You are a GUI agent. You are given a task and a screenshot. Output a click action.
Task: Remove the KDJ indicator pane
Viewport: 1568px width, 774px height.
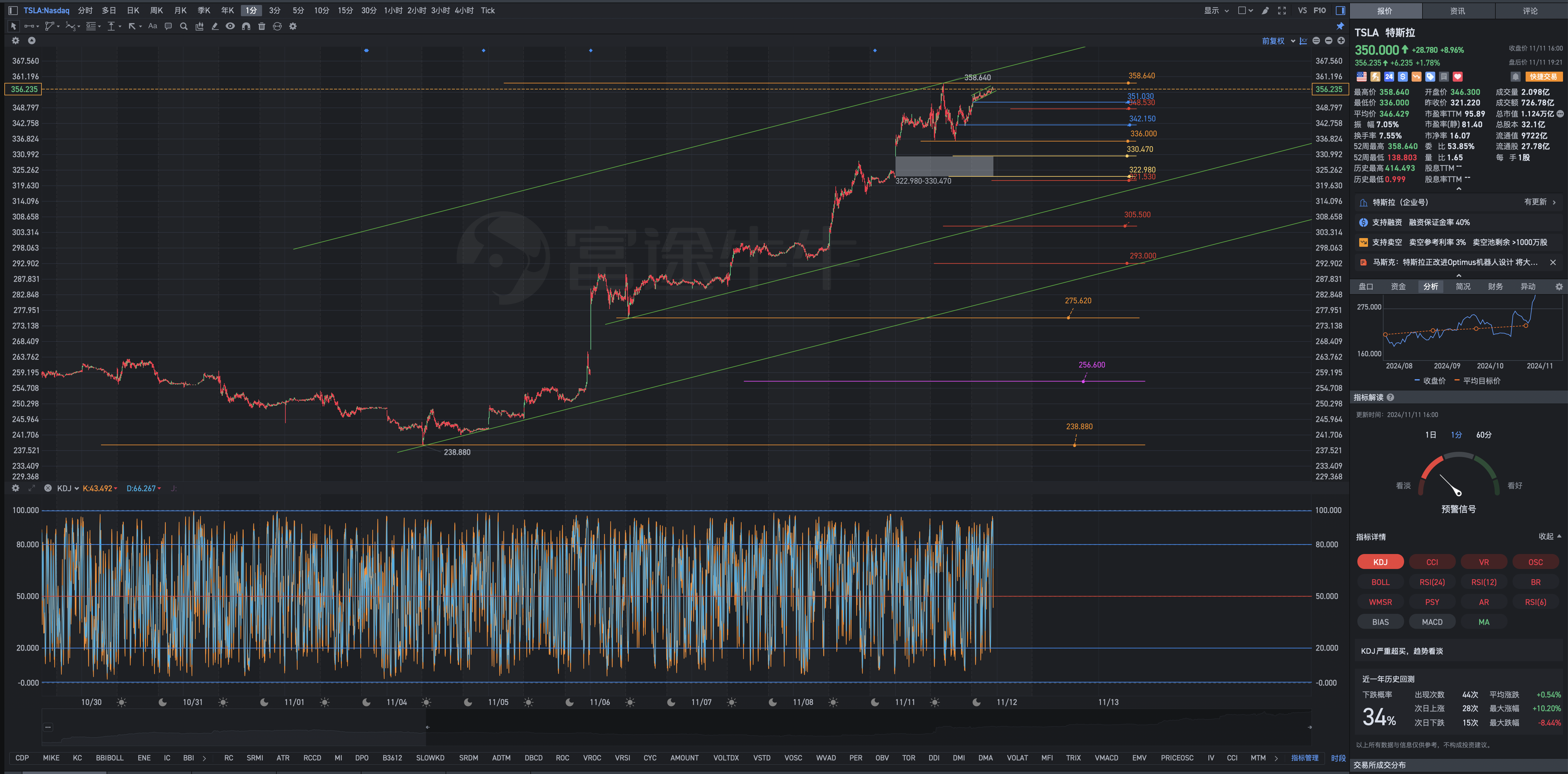click(47, 488)
